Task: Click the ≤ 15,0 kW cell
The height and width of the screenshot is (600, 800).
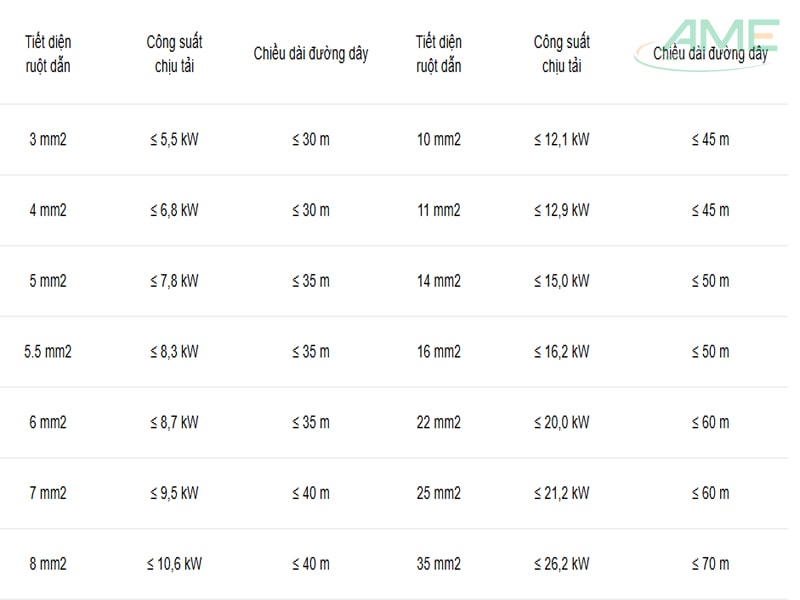Action: (562, 281)
